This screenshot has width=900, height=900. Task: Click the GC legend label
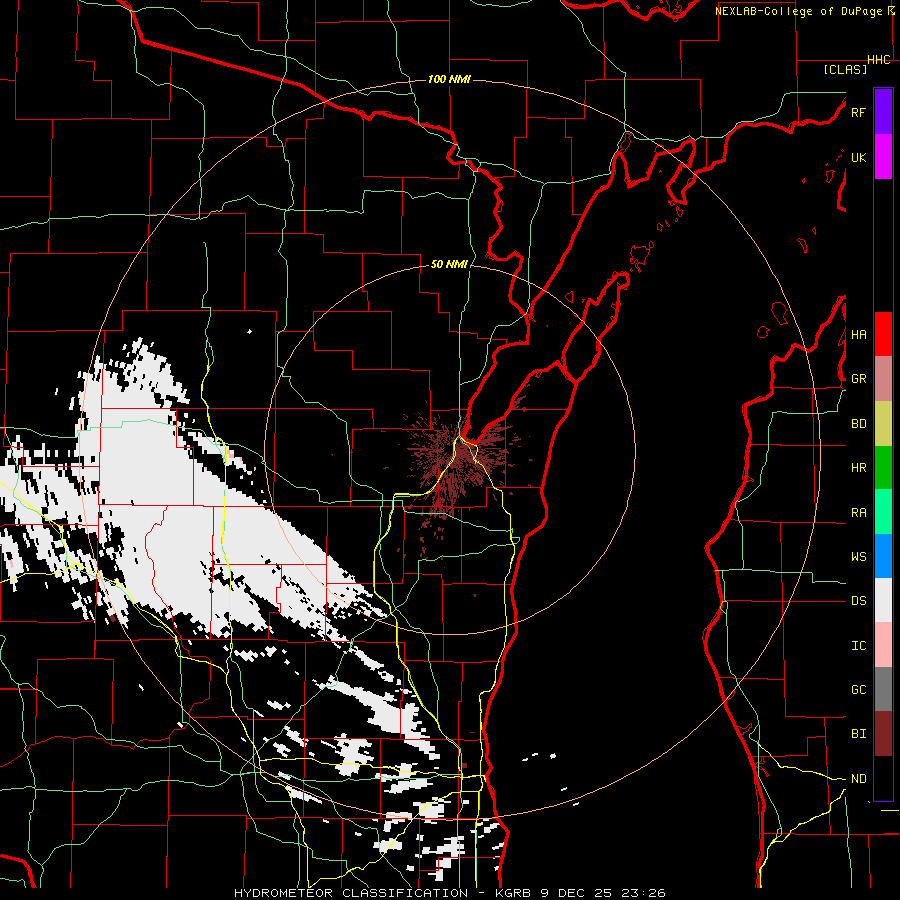click(x=859, y=689)
